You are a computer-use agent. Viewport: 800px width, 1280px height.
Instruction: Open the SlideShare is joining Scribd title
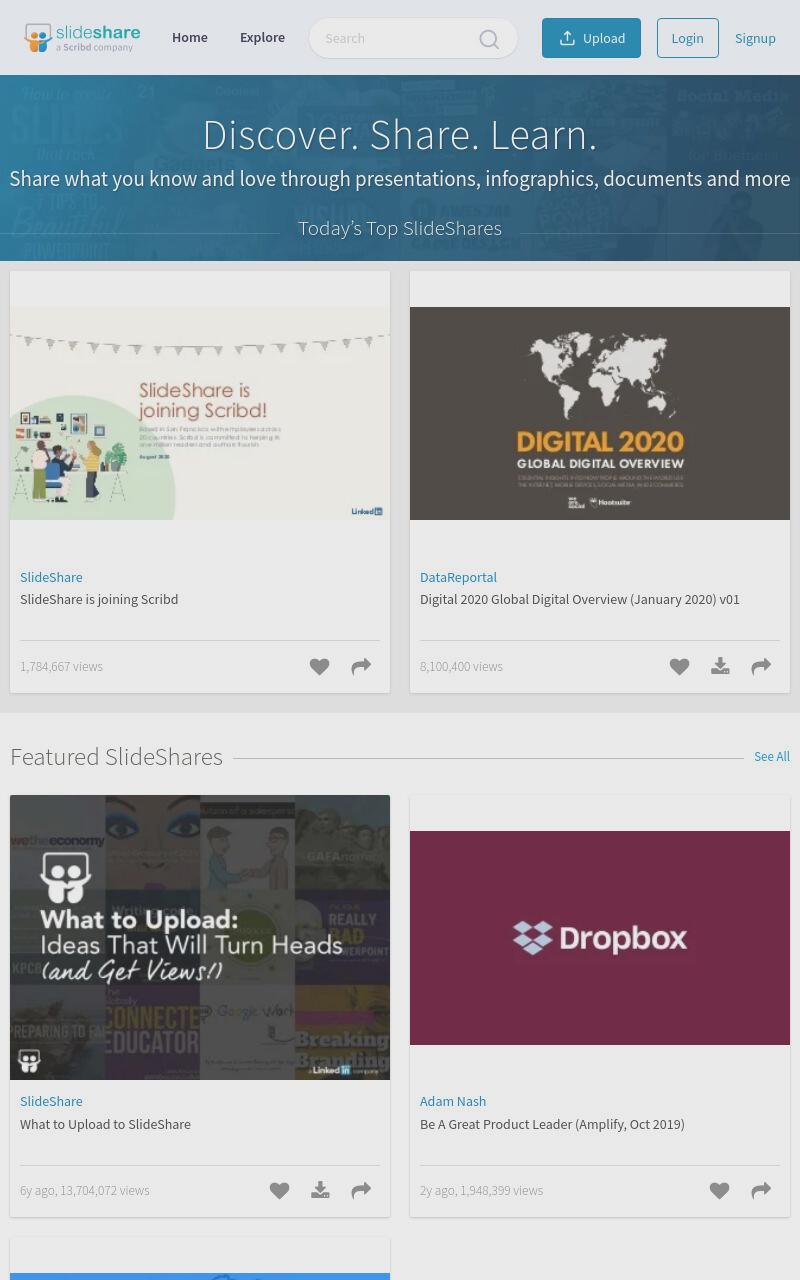(x=99, y=599)
